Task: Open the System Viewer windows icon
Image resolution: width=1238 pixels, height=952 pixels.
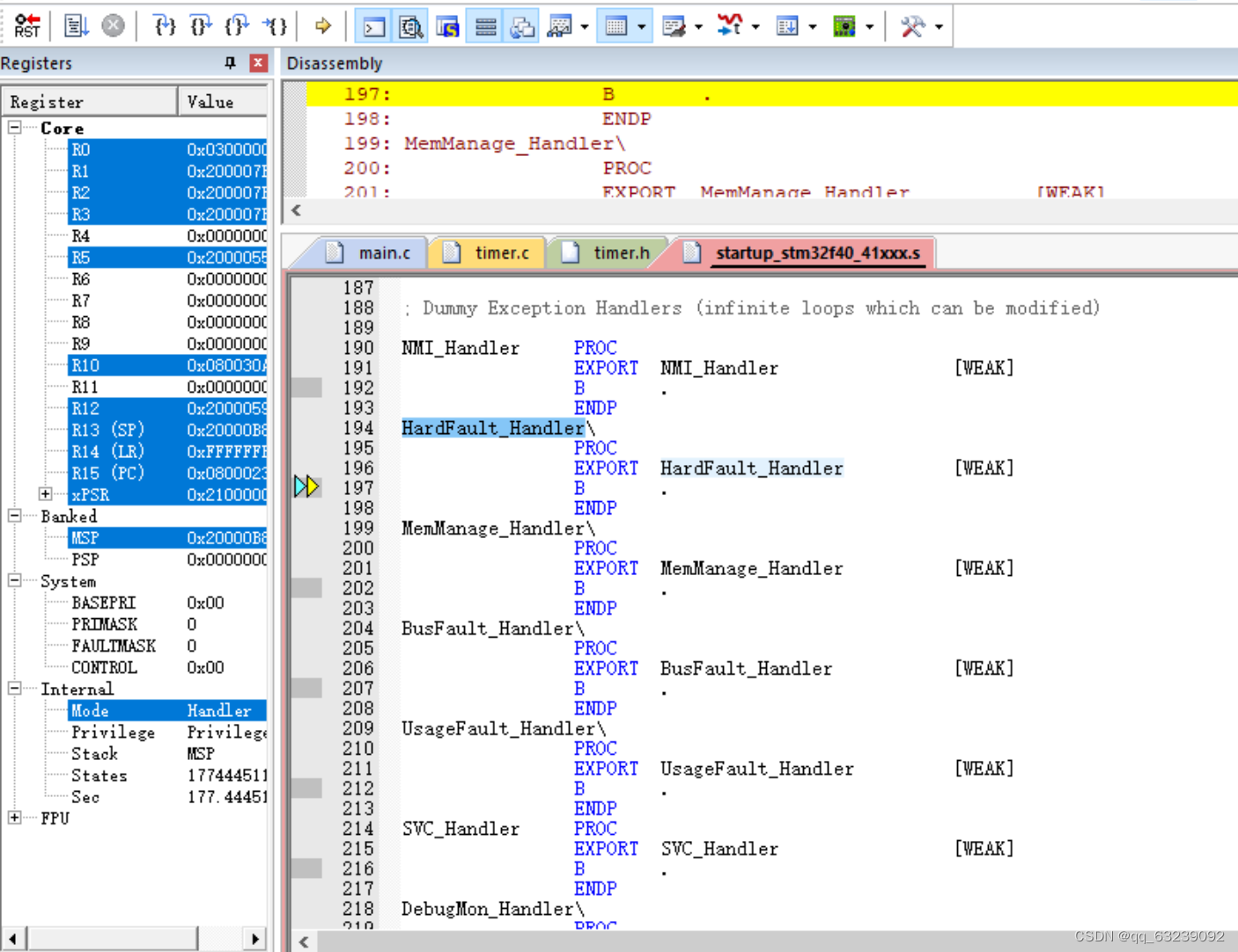Action: pyautogui.click(x=844, y=26)
